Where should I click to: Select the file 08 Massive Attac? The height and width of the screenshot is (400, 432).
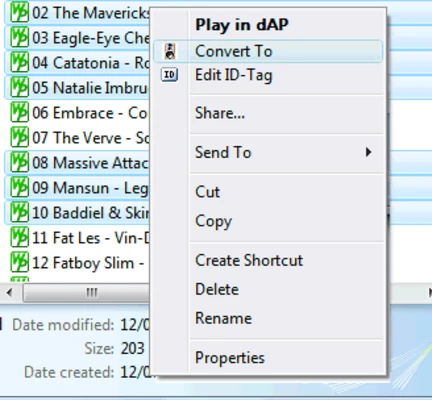90,163
